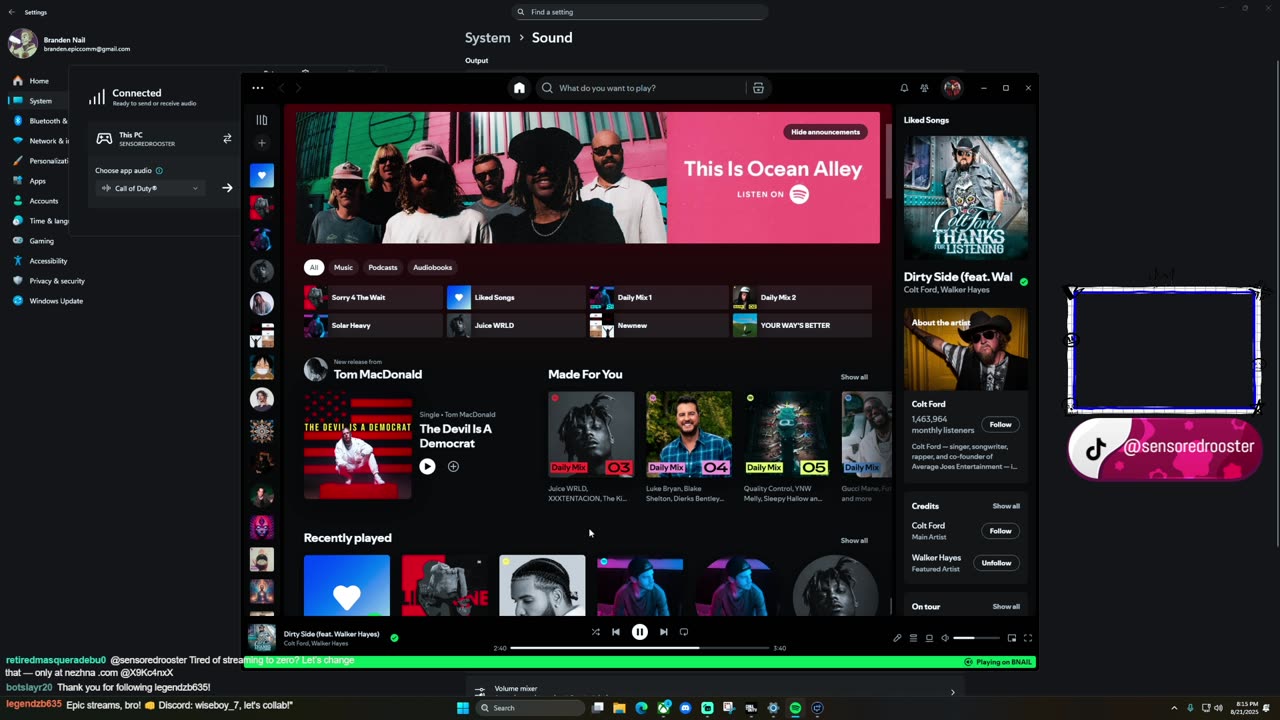Click the Find a setting search box
The height and width of the screenshot is (720, 1280).
[x=640, y=12]
